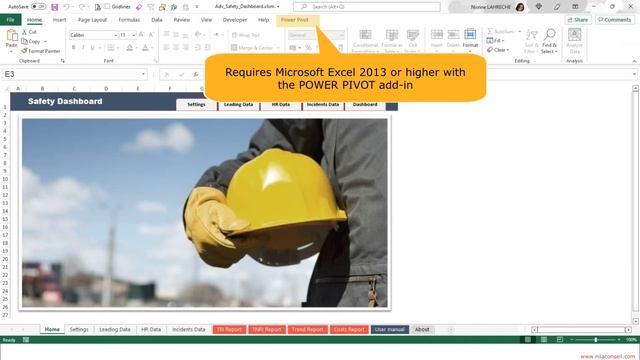Open Find & Select magnifier
The width and height of the screenshot is (640, 360).
click(549, 41)
